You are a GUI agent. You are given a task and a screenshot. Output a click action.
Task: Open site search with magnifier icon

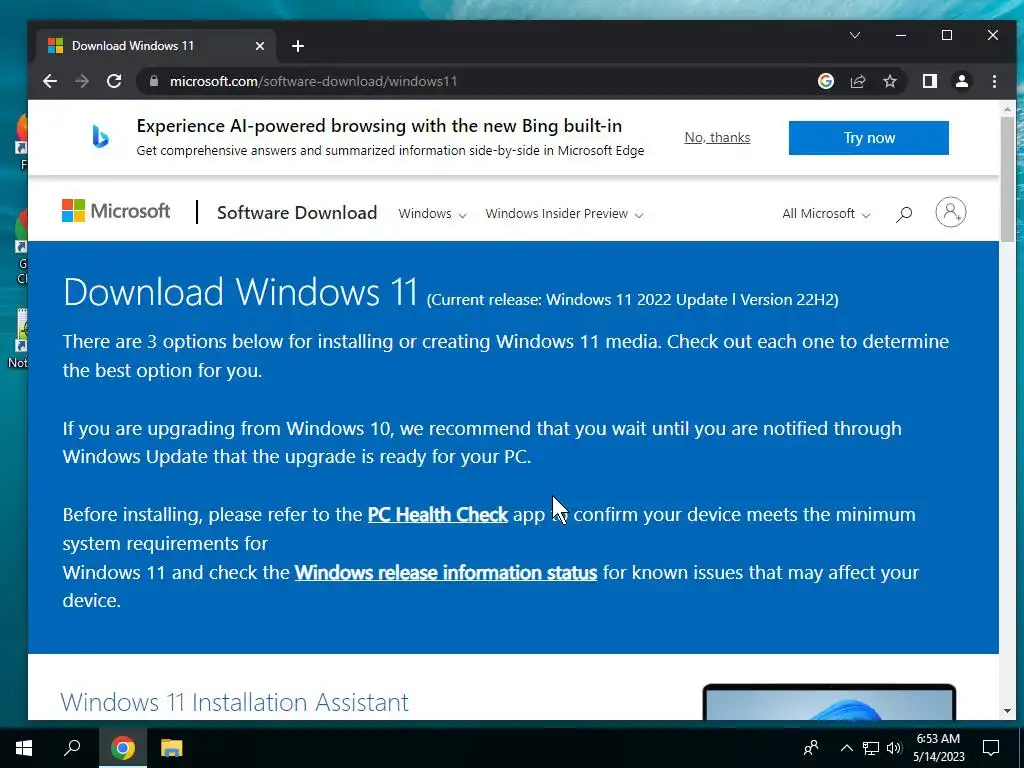tap(904, 214)
